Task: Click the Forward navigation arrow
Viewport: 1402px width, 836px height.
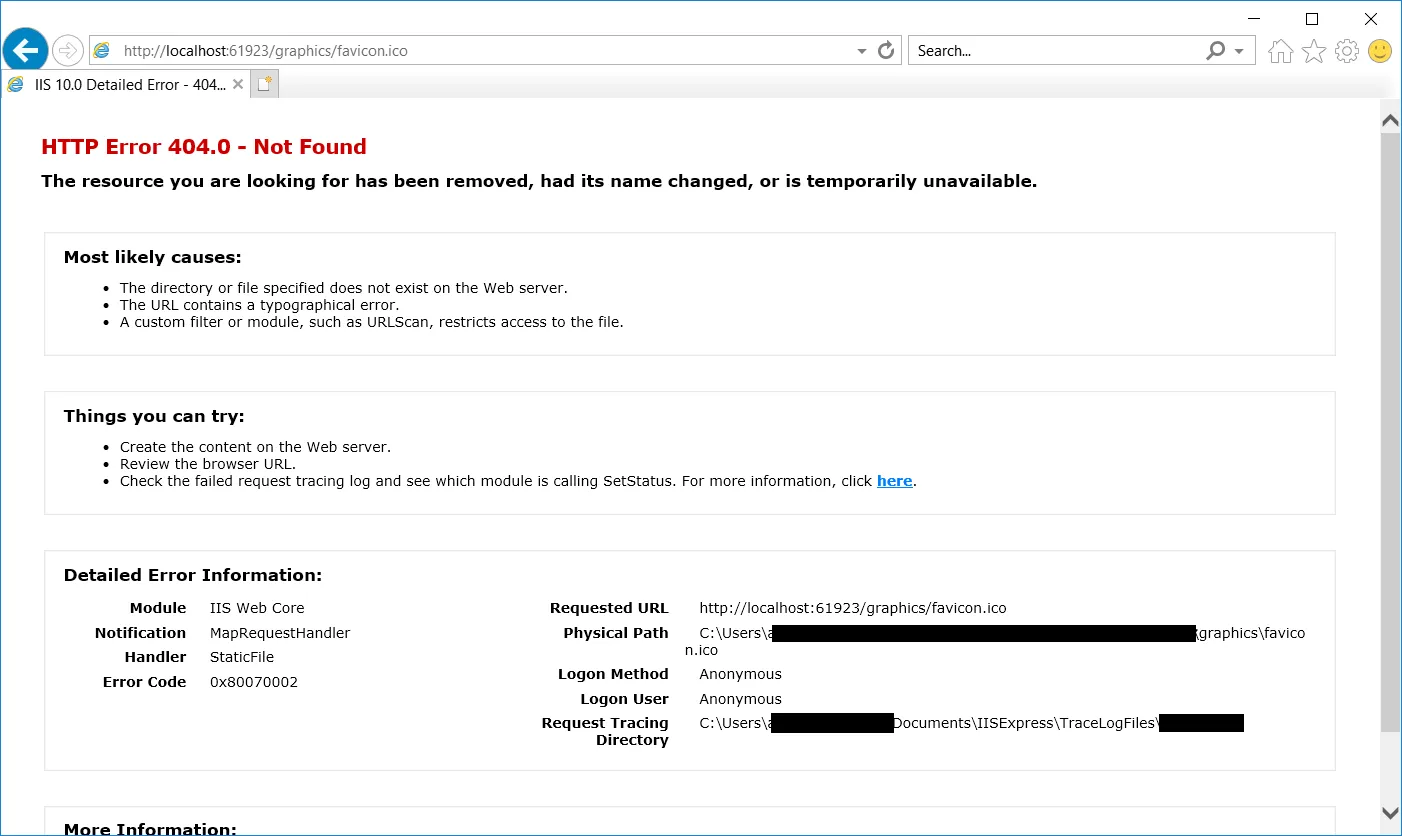Action: coord(67,50)
